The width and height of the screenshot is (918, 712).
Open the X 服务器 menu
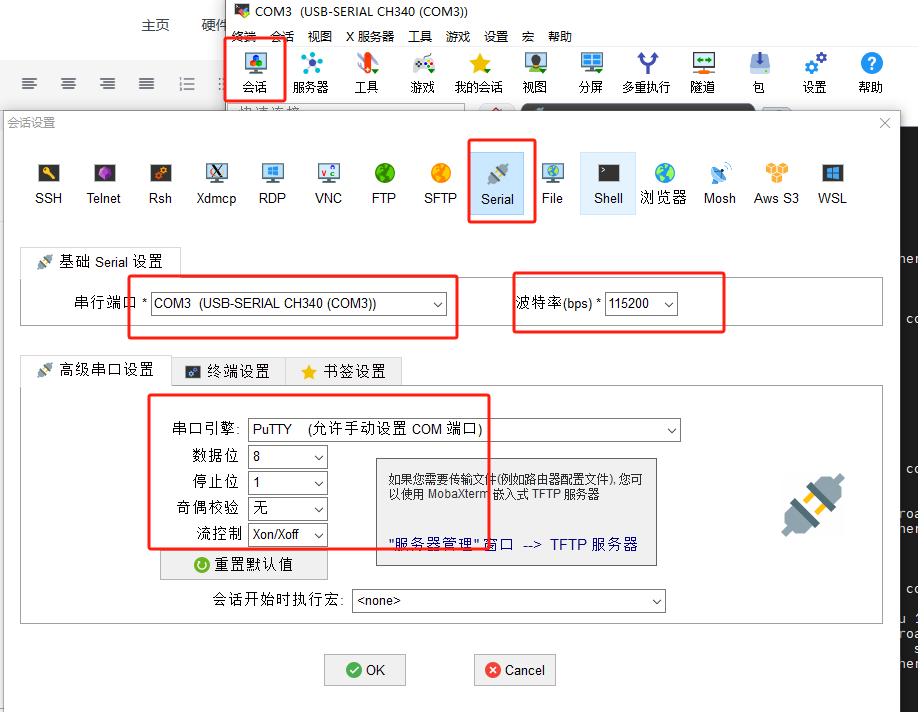(x=370, y=36)
